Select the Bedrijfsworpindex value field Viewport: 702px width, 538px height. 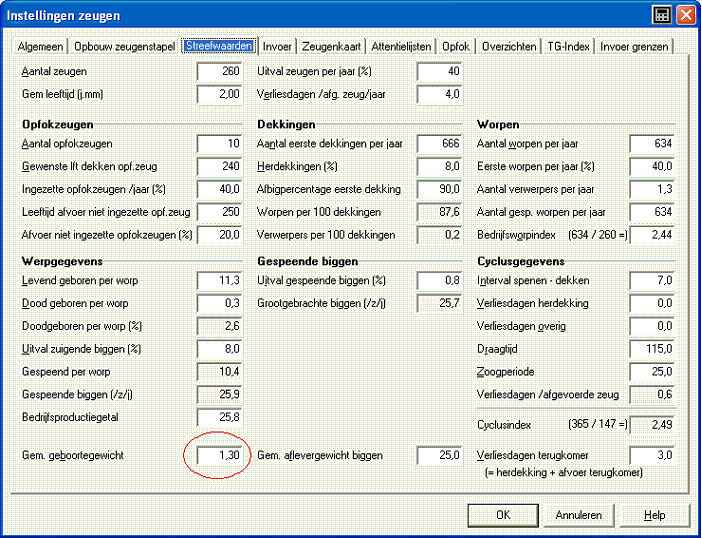coord(652,235)
